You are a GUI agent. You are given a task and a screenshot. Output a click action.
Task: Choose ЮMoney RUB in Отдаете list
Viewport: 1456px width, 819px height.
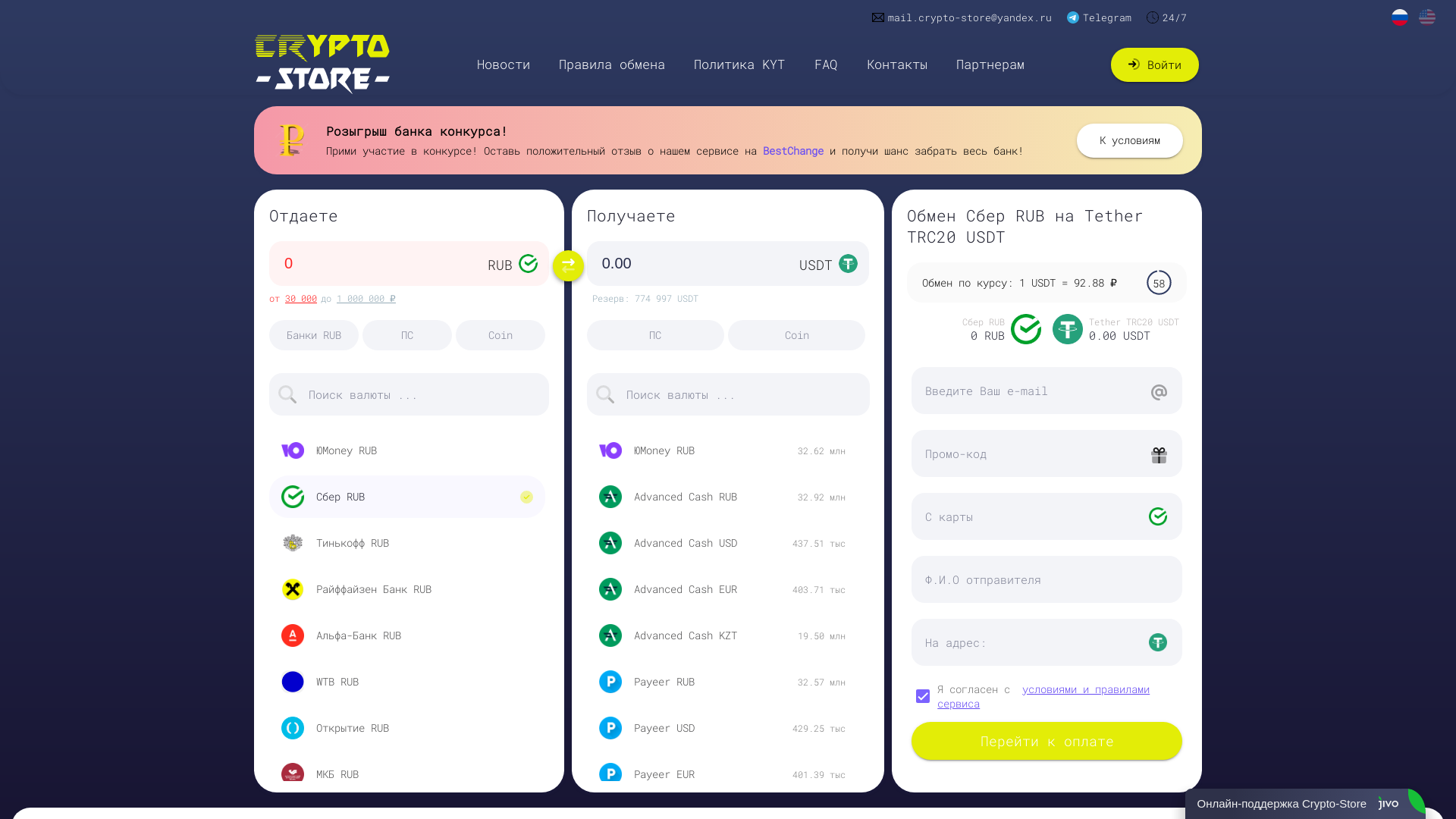pos(407,450)
